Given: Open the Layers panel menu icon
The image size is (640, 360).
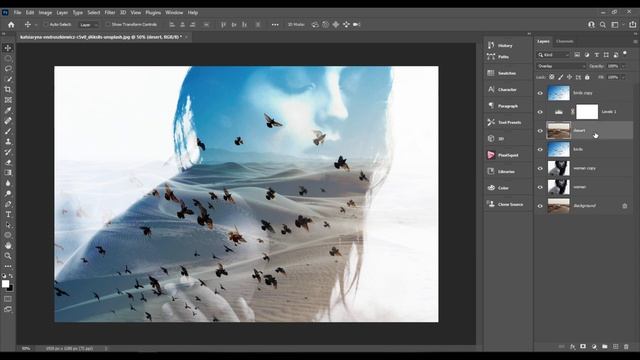Looking at the screenshot, I should tap(635, 42).
